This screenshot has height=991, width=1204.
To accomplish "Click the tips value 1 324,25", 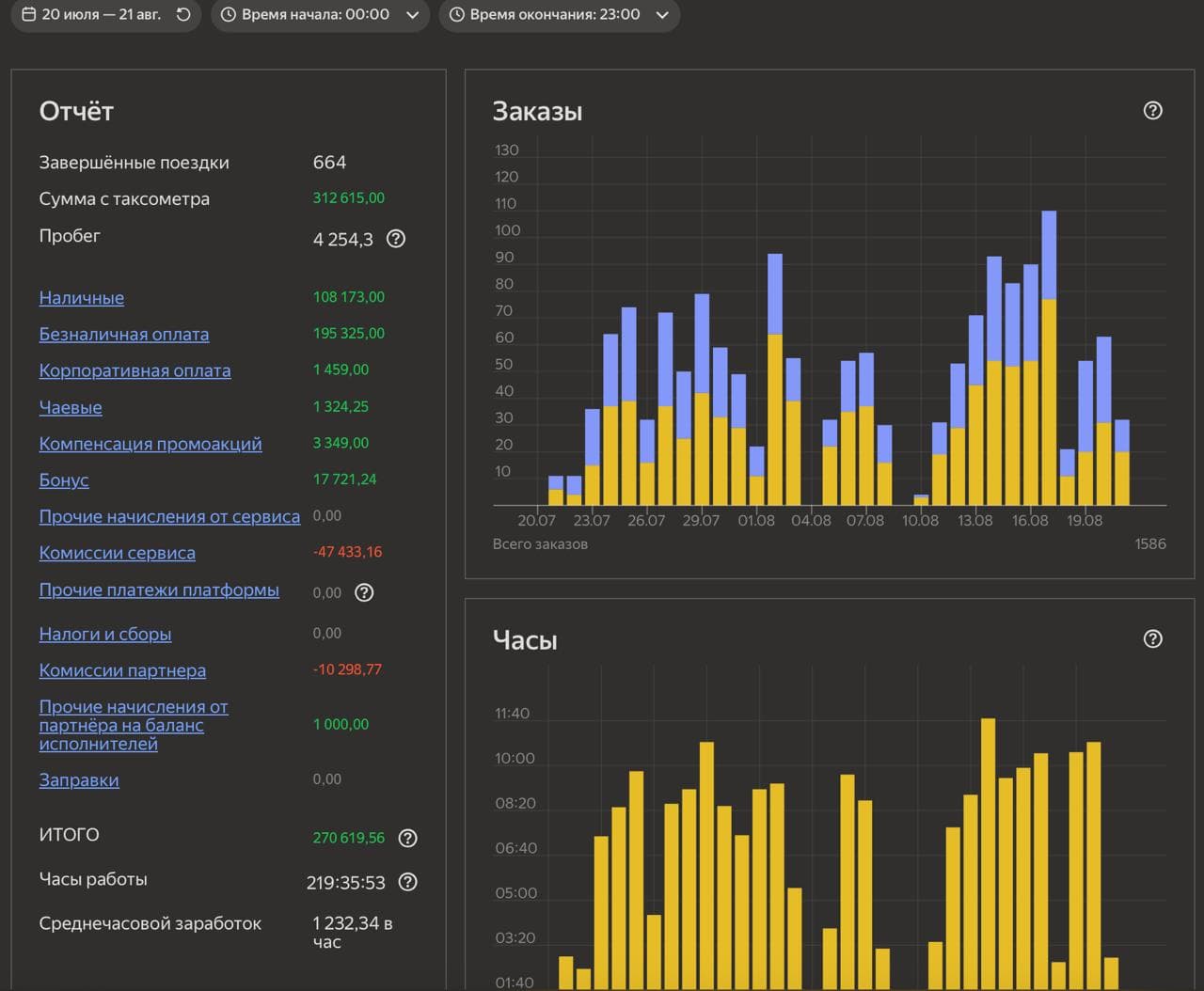I will pyautogui.click(x=341, y=407).
